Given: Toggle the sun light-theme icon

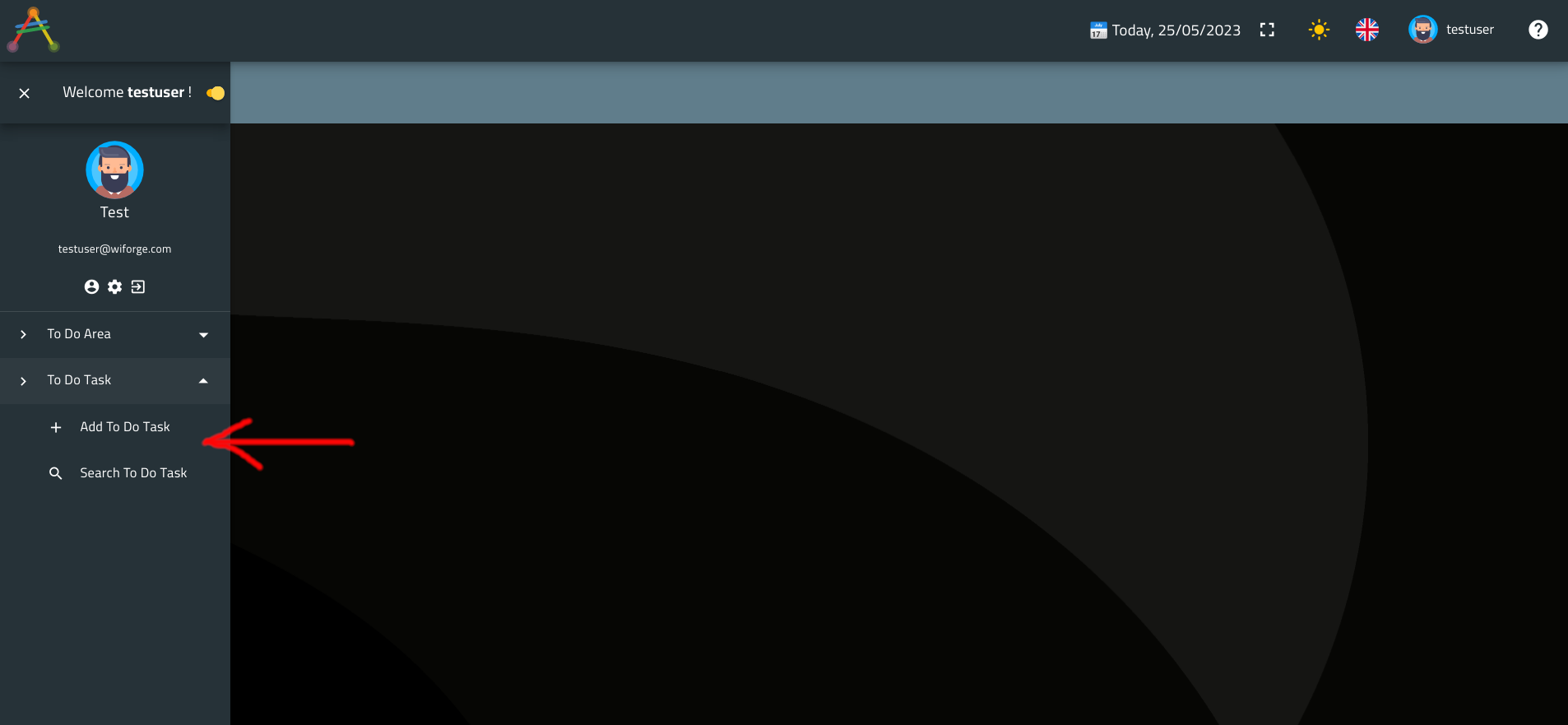Looking at the screenshot, I should (1319, 30).
